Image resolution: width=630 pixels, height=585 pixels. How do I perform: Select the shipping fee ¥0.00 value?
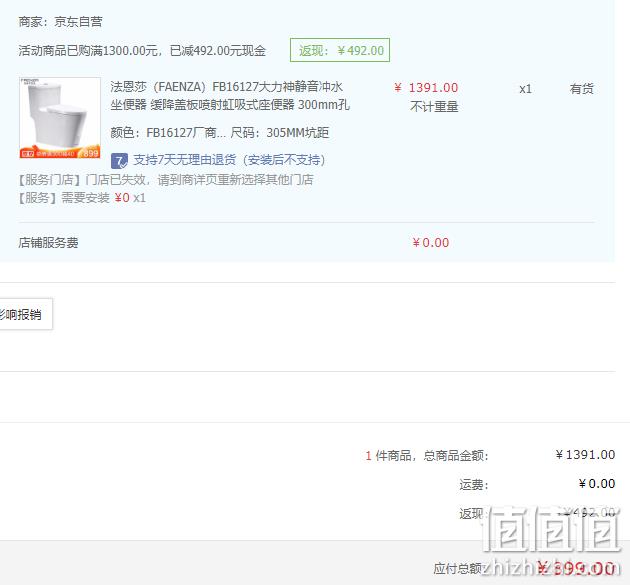[597, 484]
